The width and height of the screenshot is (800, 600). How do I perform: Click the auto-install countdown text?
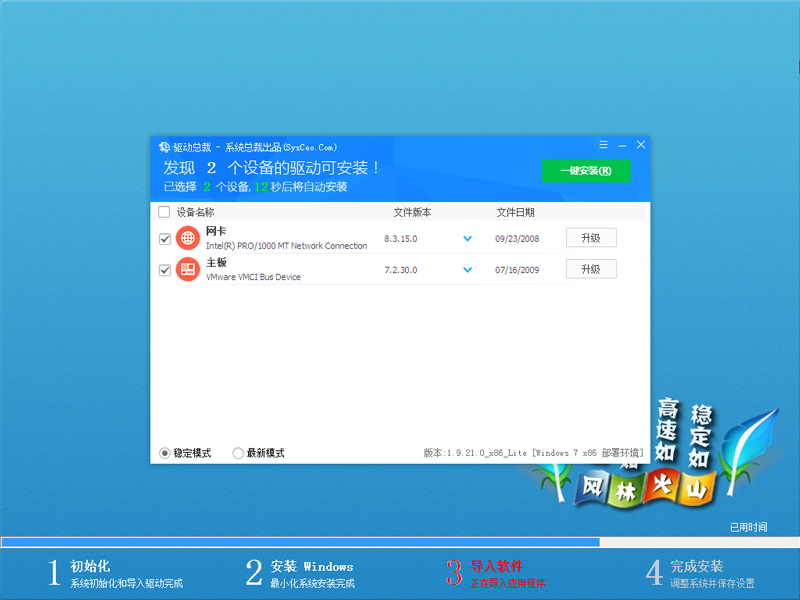point(255,187)
